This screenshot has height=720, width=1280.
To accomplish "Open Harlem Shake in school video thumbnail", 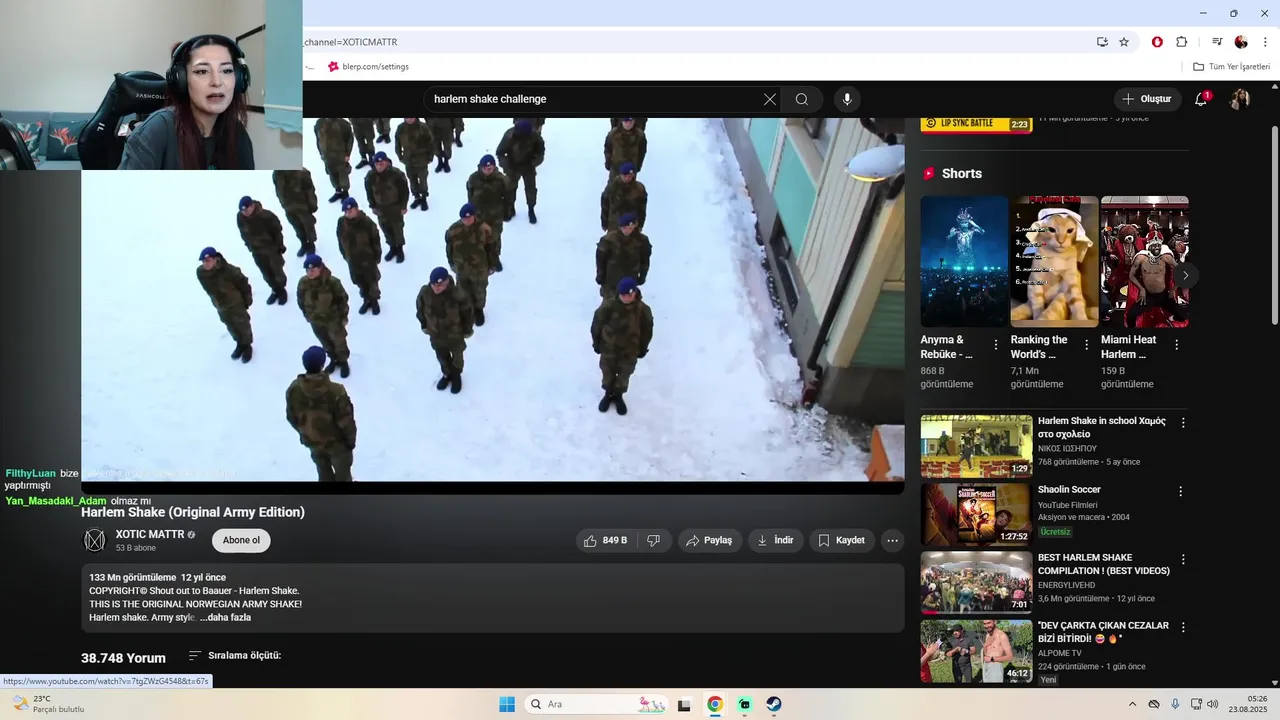I will (x=976, y=446).
